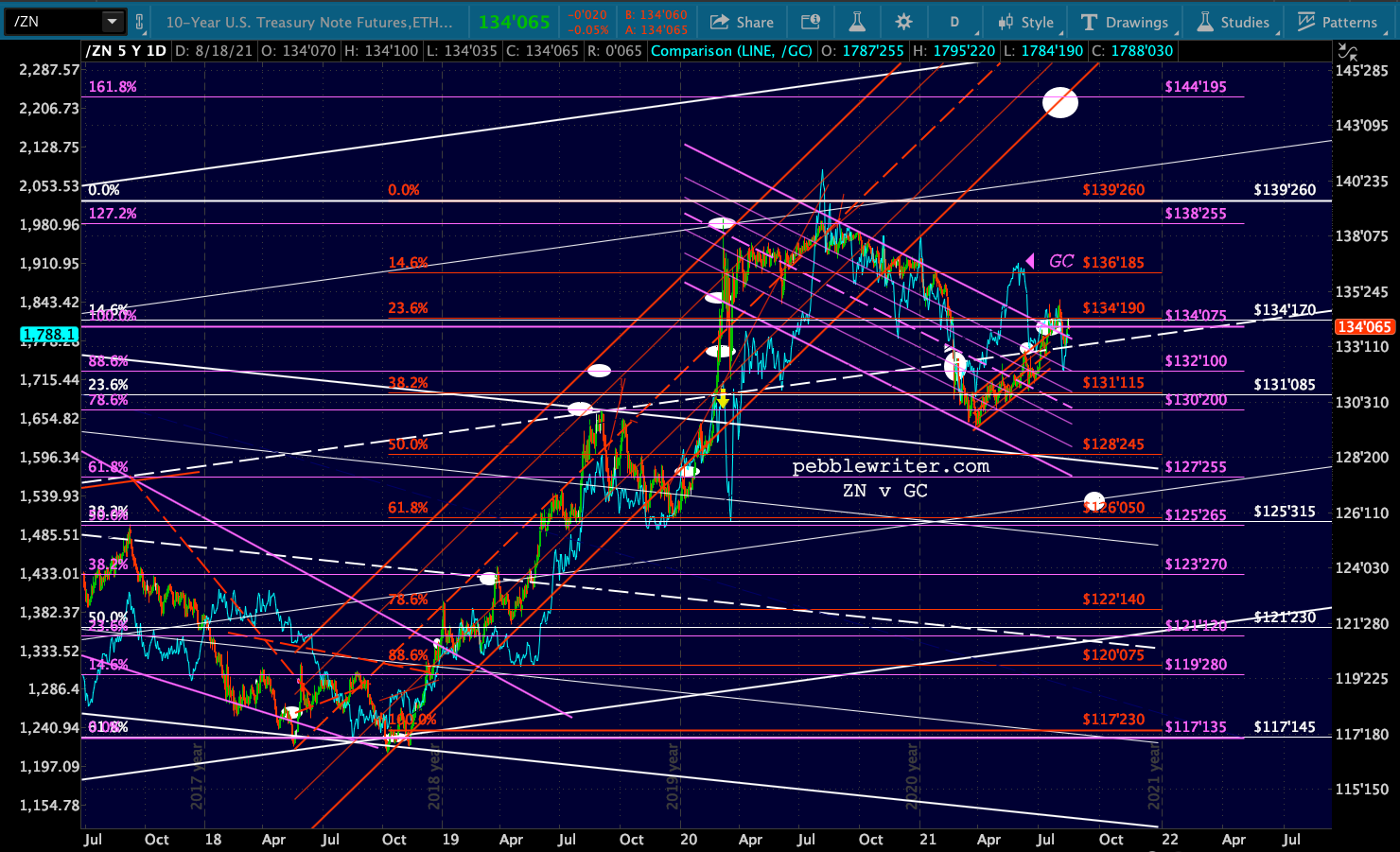Click the R: 0'065 range readout
The height and width of the screenshot is (852, 1400).
[616, 51]
